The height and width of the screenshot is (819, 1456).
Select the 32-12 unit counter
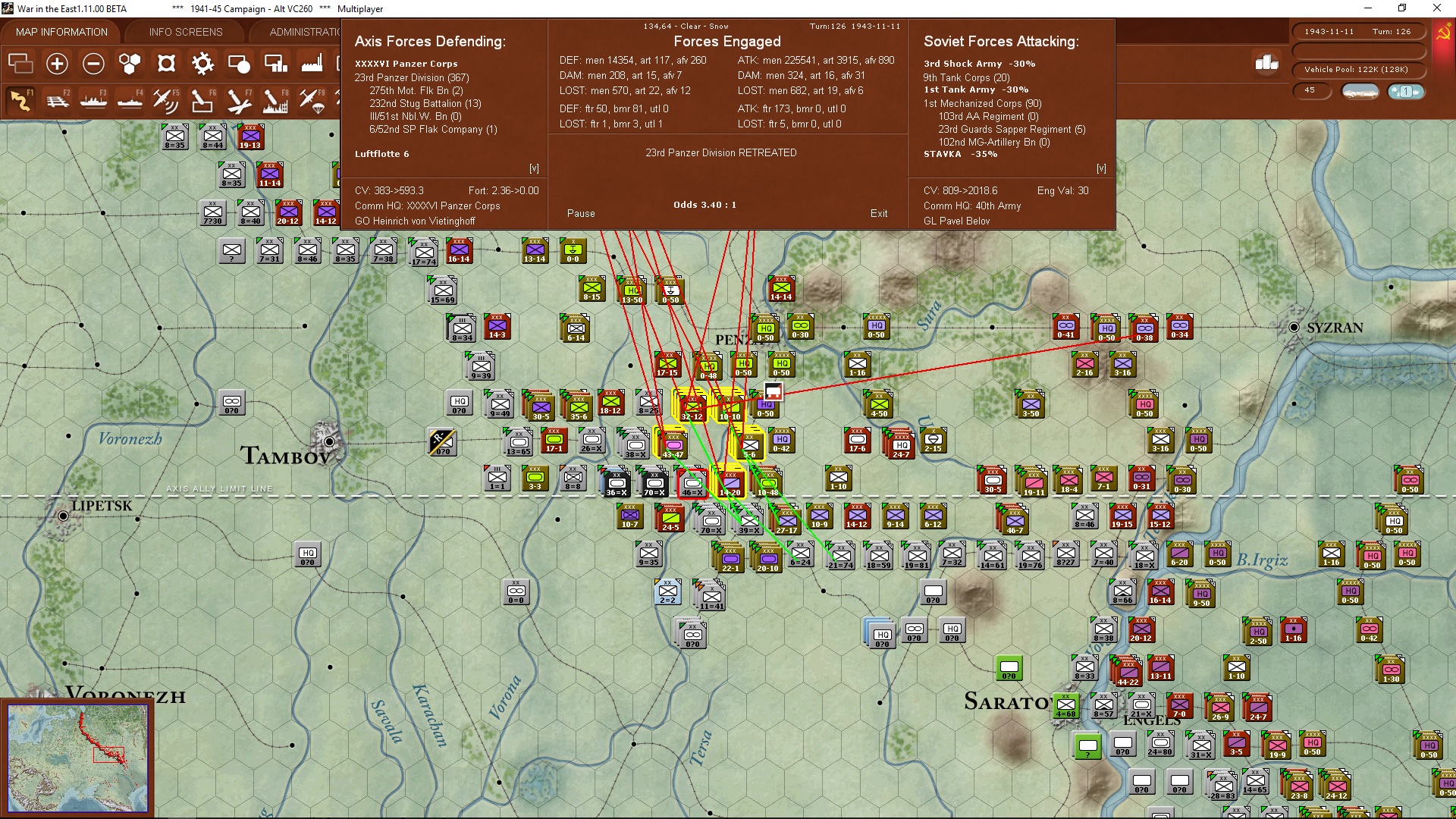pyautogui.click(x=692, y=407)
